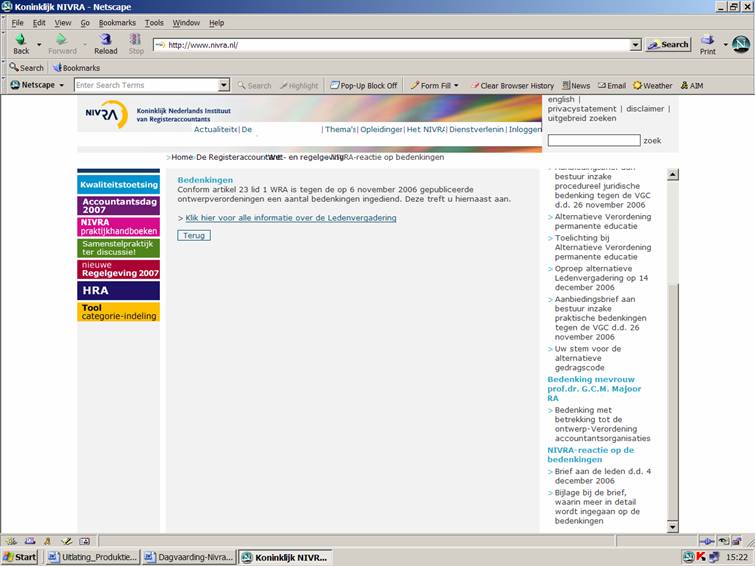The width and height of the screenshot is (755, 566).
Task: Open Brief aan de leden 4 december link
Action: coord(602,476)
